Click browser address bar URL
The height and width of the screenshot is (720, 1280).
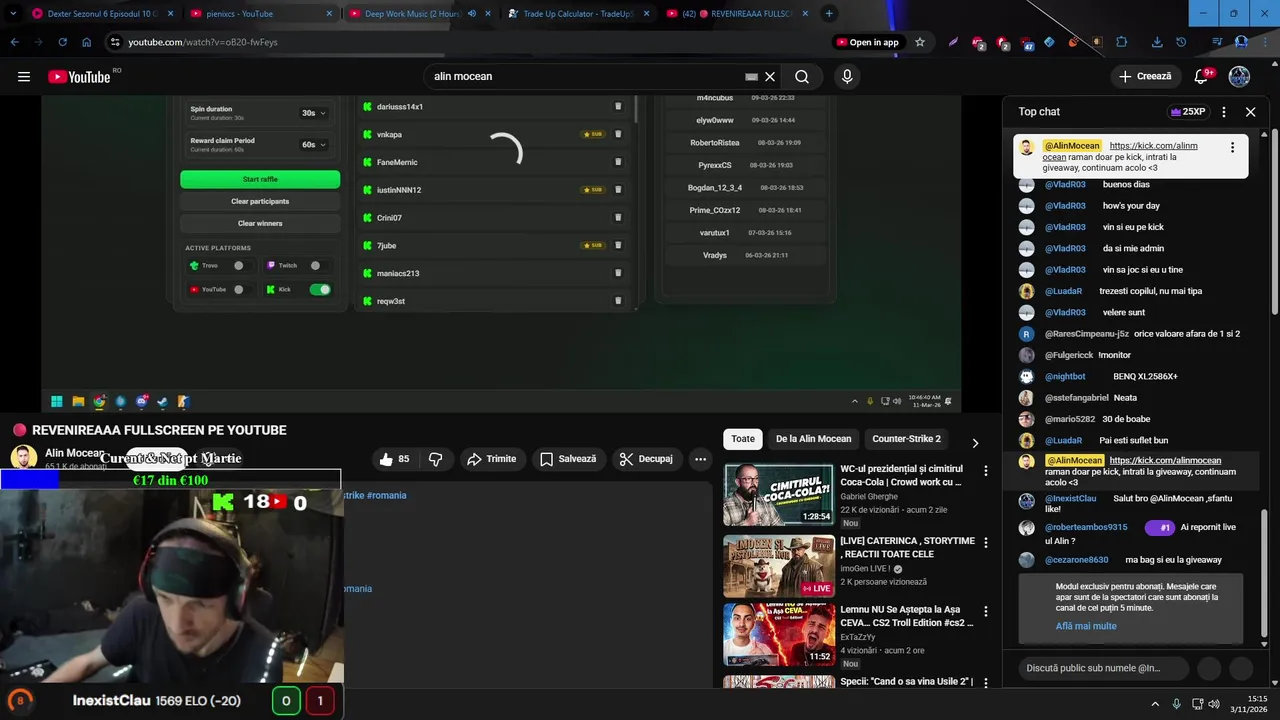pyautogui.click(x=203, y=42)
